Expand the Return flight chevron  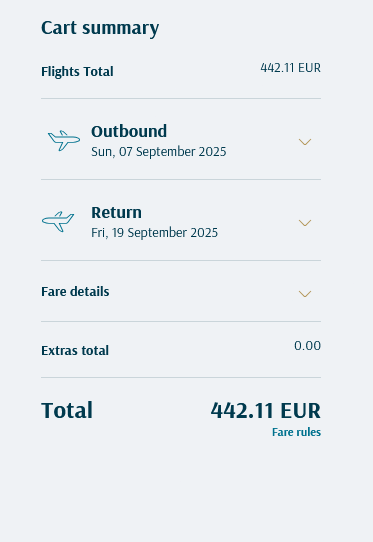click(x=305, y=223)
